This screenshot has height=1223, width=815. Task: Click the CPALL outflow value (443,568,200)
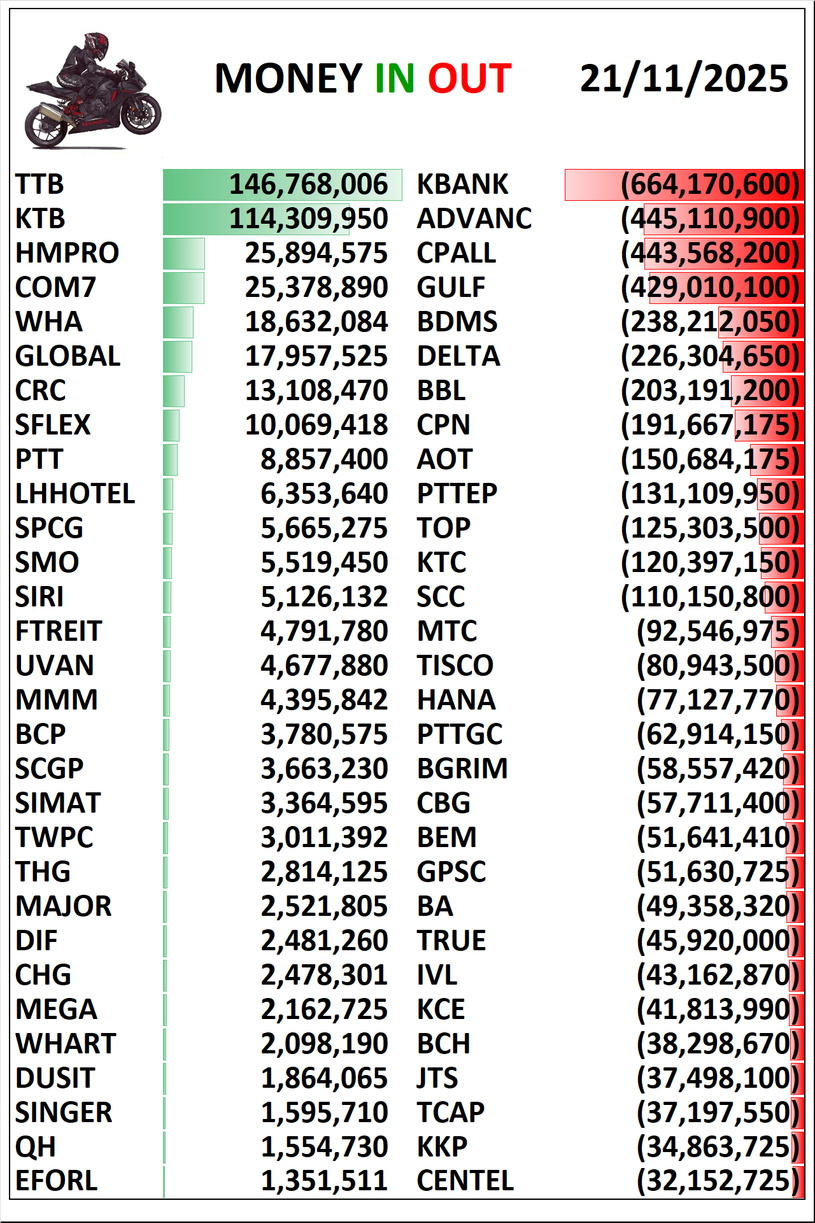[711, 254]
